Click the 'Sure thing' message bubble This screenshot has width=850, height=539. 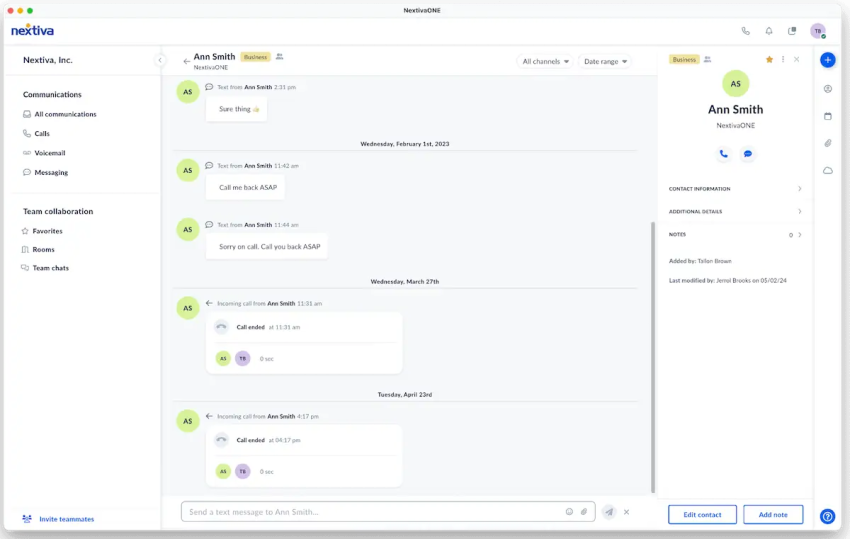coord(236,109)
